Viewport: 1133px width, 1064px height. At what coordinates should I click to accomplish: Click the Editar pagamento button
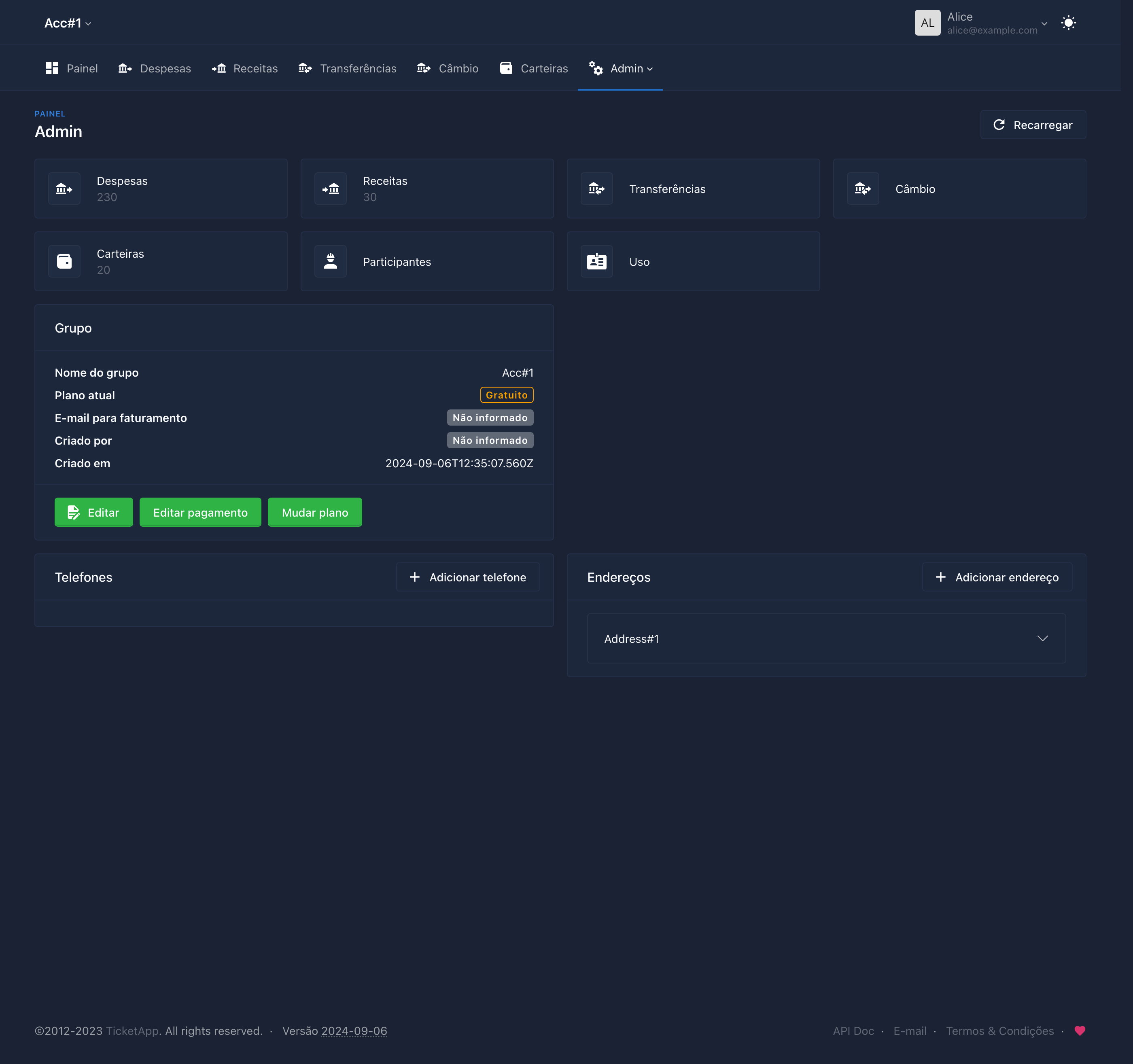200,512
